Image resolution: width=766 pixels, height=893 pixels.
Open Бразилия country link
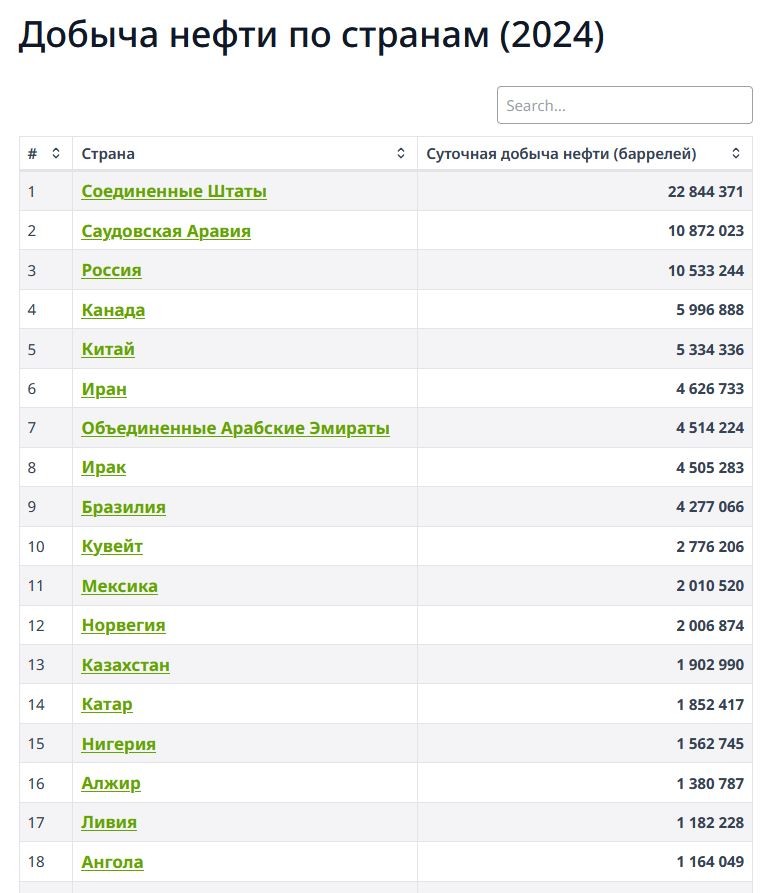pyautogui.click(x=123, y=507)
